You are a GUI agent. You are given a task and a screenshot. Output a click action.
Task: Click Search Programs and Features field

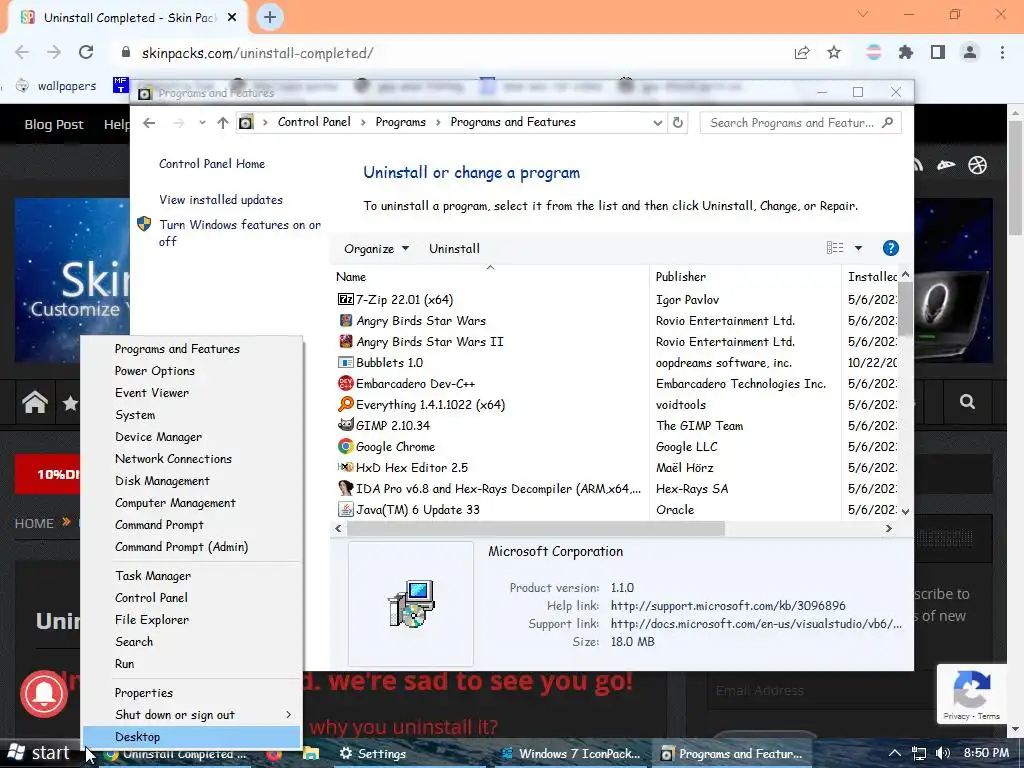800,123
